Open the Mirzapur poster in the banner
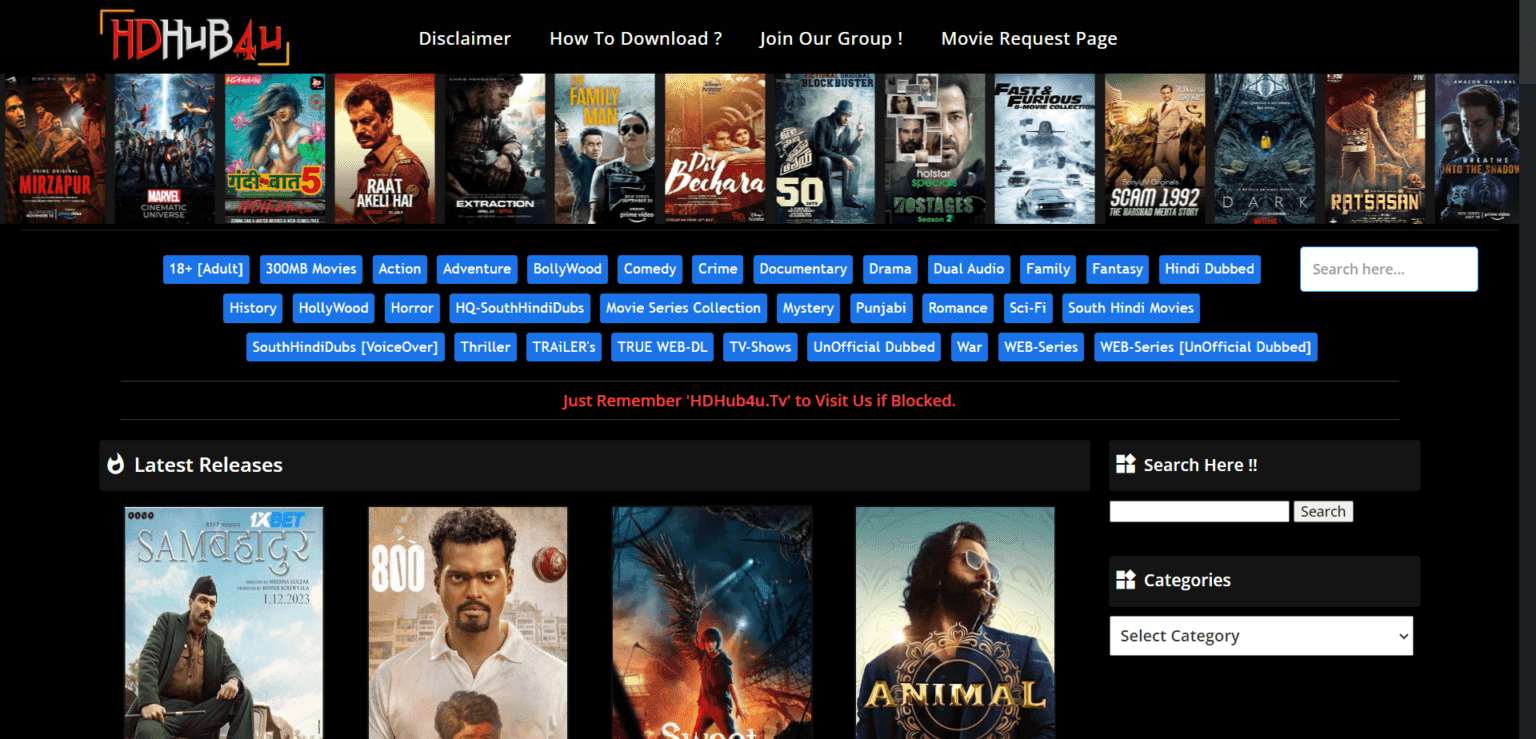This screenshot has width=1536, height=739. pyautogui.click(x=55, y=148)
